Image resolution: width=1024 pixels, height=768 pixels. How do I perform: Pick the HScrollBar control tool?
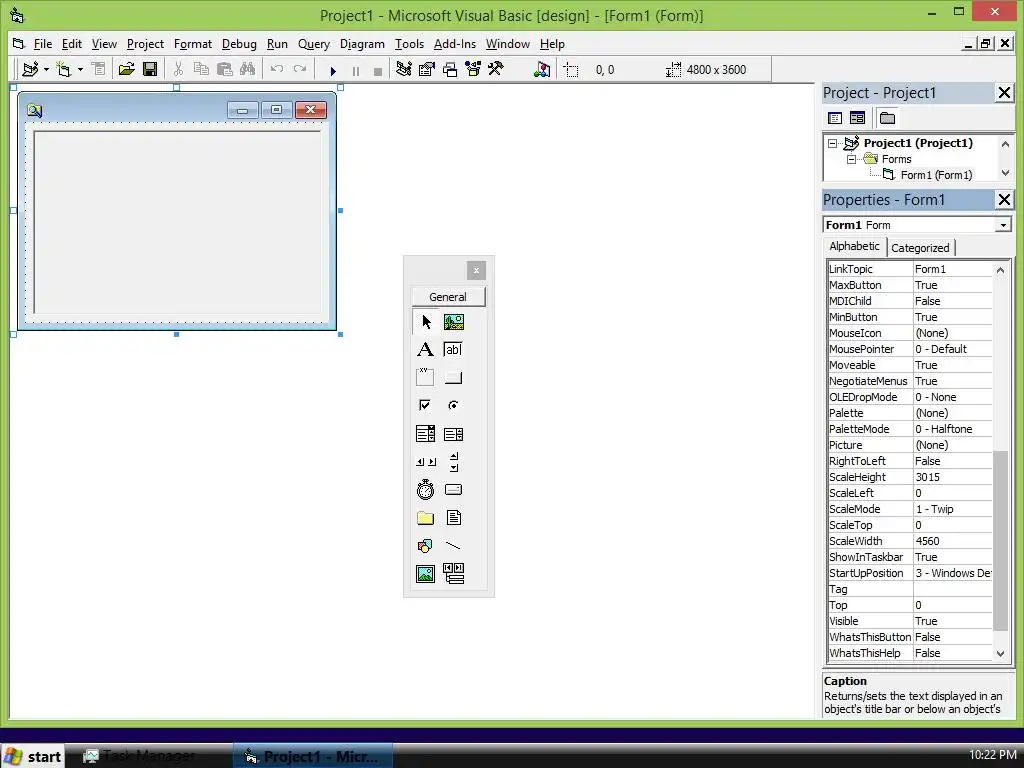pyautogui.click(x=426, y=462)
